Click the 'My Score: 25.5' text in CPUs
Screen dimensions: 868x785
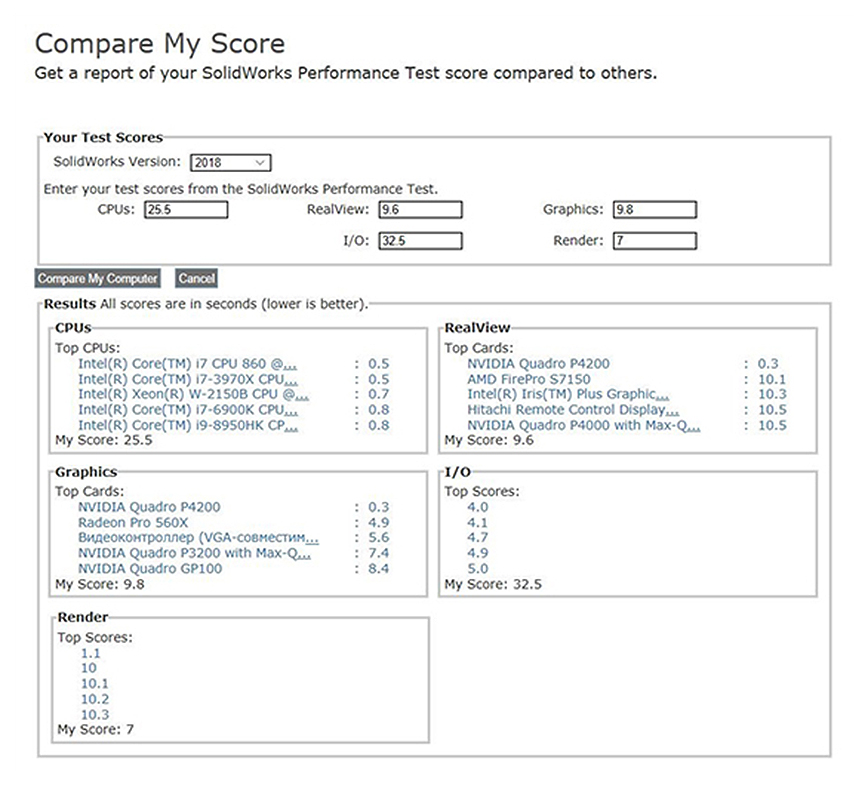104,441
